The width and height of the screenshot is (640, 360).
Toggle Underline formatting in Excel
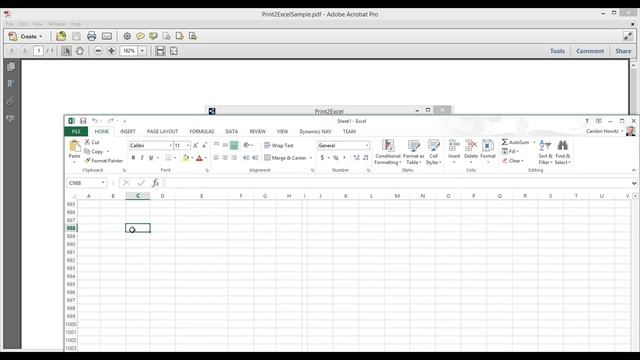pyautogui.click(x=151, y=158)
